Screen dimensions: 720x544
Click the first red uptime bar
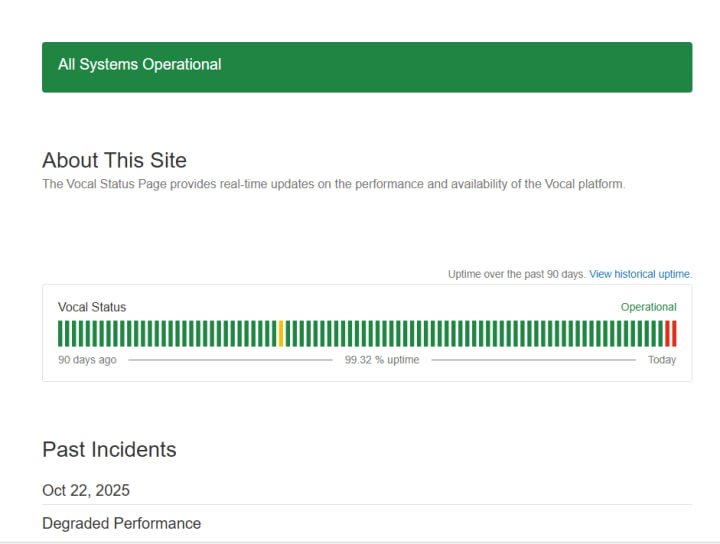[667, 333]
